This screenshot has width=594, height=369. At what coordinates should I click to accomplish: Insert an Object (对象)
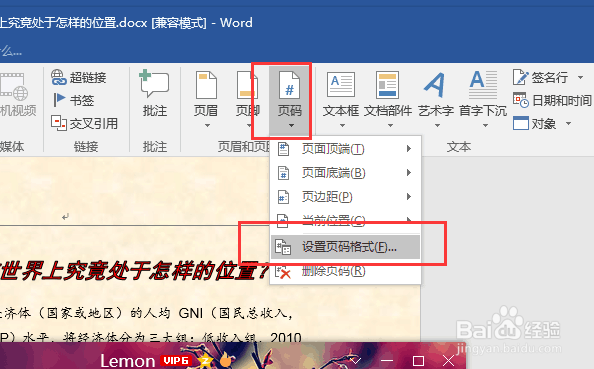click(535, 124)
